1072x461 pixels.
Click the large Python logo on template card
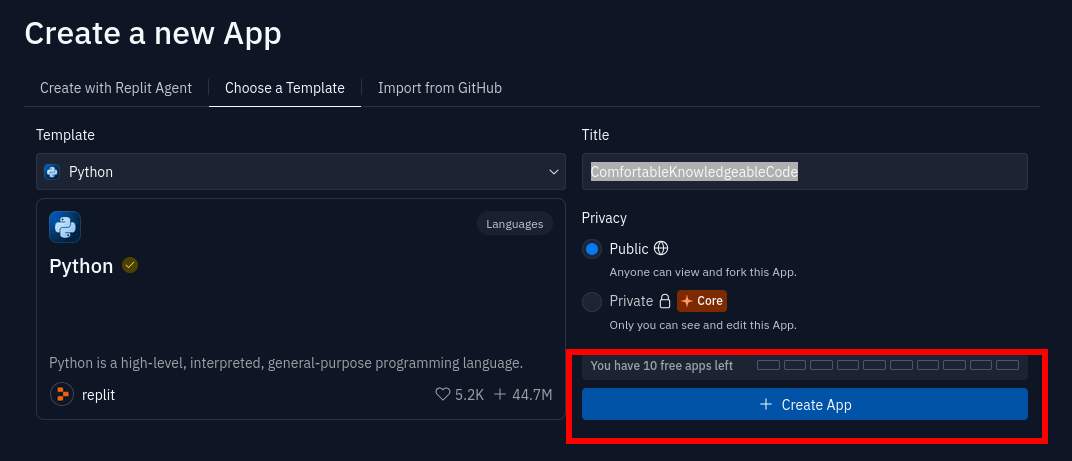point(65,227)
